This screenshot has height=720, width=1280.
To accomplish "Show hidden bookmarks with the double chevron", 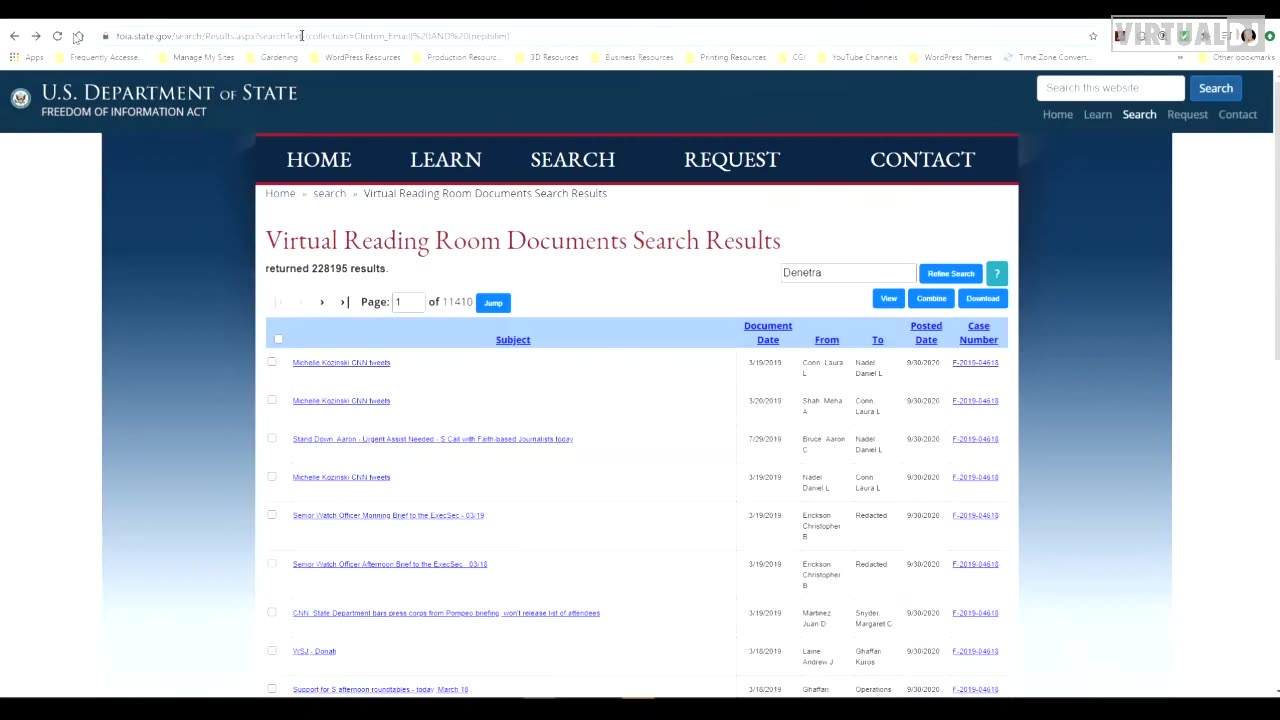I will point(1180,57).
